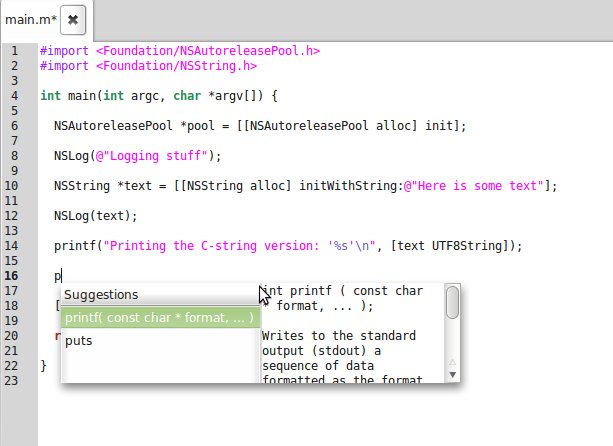Pick the puts suggestion from the list

(x=80, y=341)
